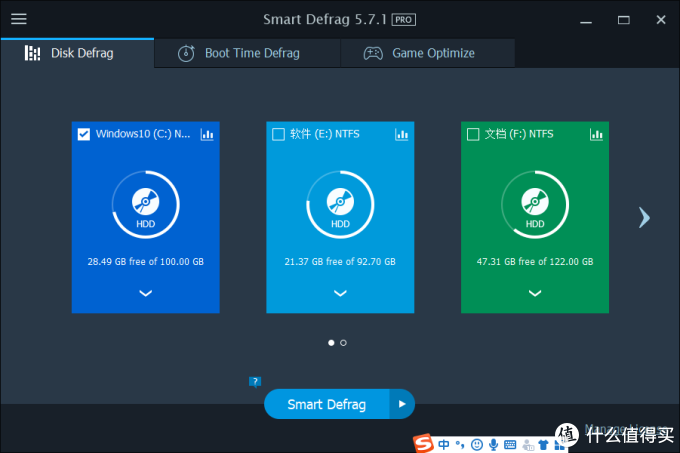Open Sogou soft keyboard icon
680x453 pixels.
pyautogui.click(x=510, y=444)
